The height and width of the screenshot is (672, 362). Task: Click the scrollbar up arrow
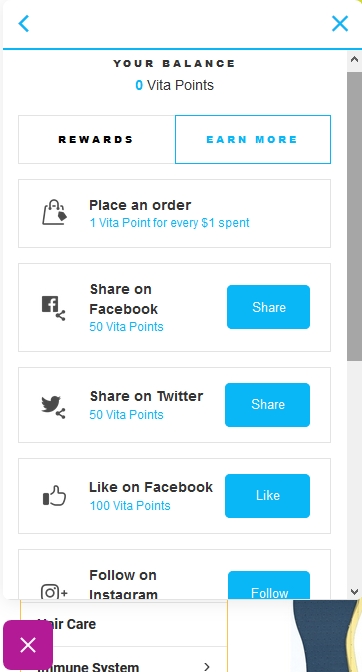(354, 60)
